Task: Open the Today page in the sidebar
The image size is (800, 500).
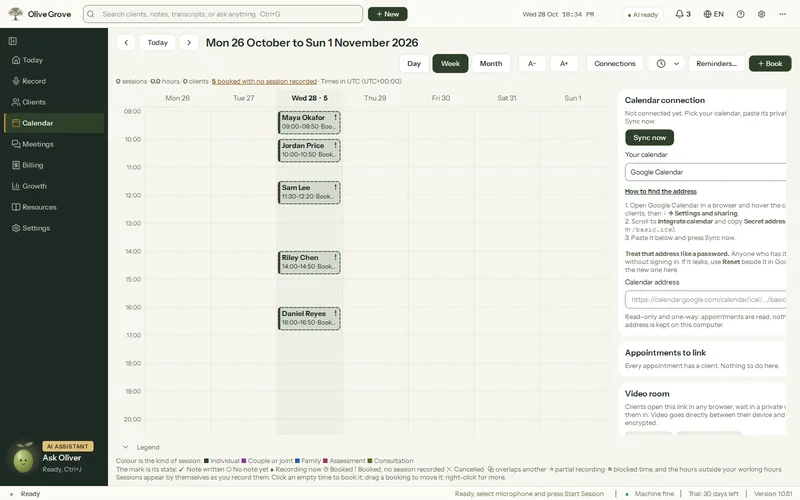Action: point(54,60)
